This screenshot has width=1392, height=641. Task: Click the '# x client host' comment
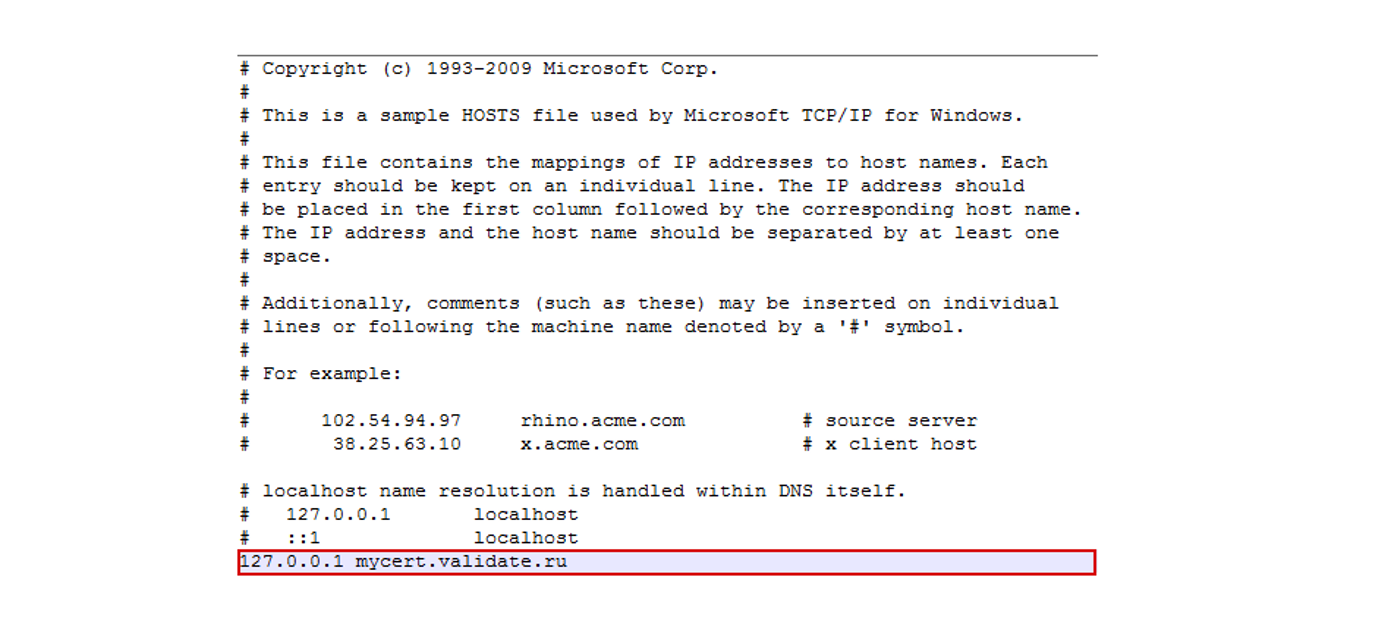(x=889, y=444)
